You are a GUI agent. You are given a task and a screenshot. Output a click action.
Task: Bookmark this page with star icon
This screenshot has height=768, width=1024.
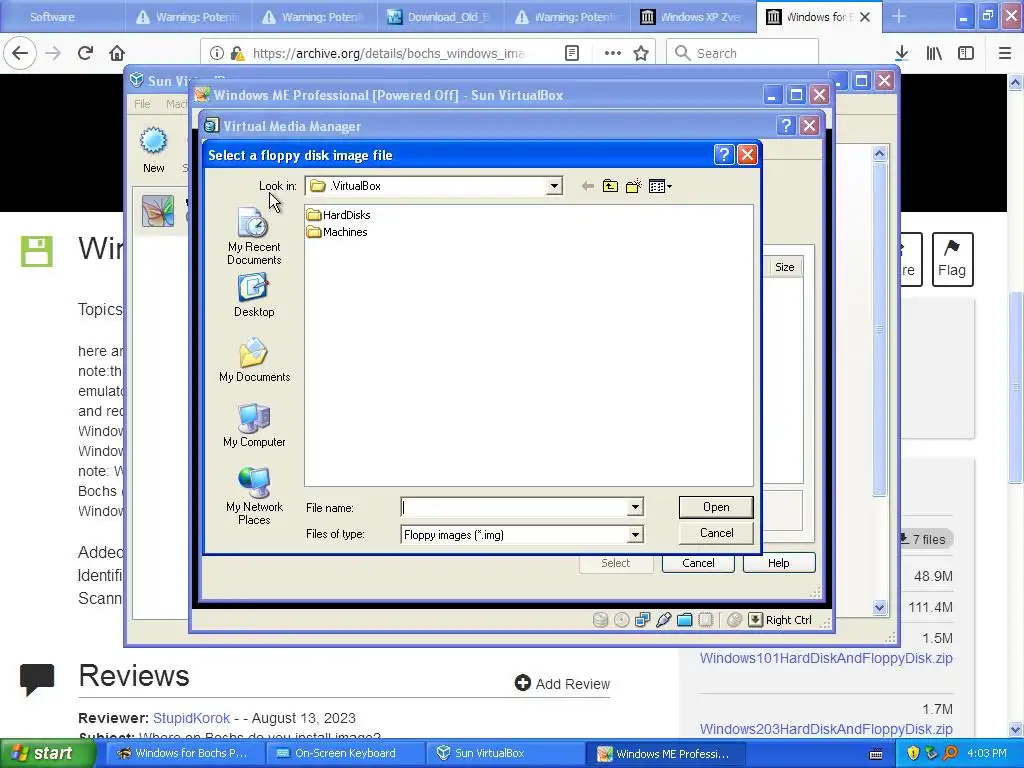(x=641, y=53)
